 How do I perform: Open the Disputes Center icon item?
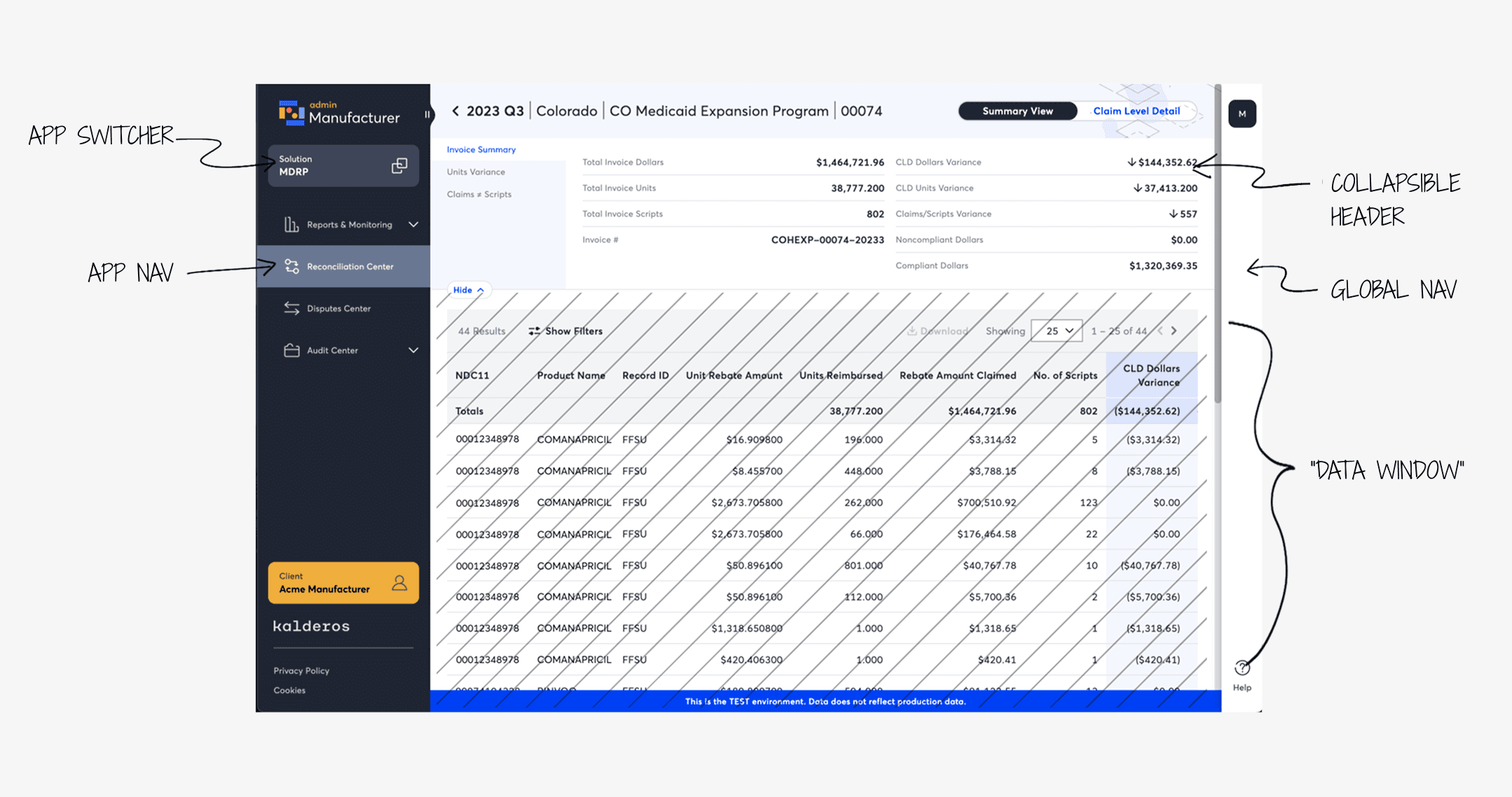291,308
